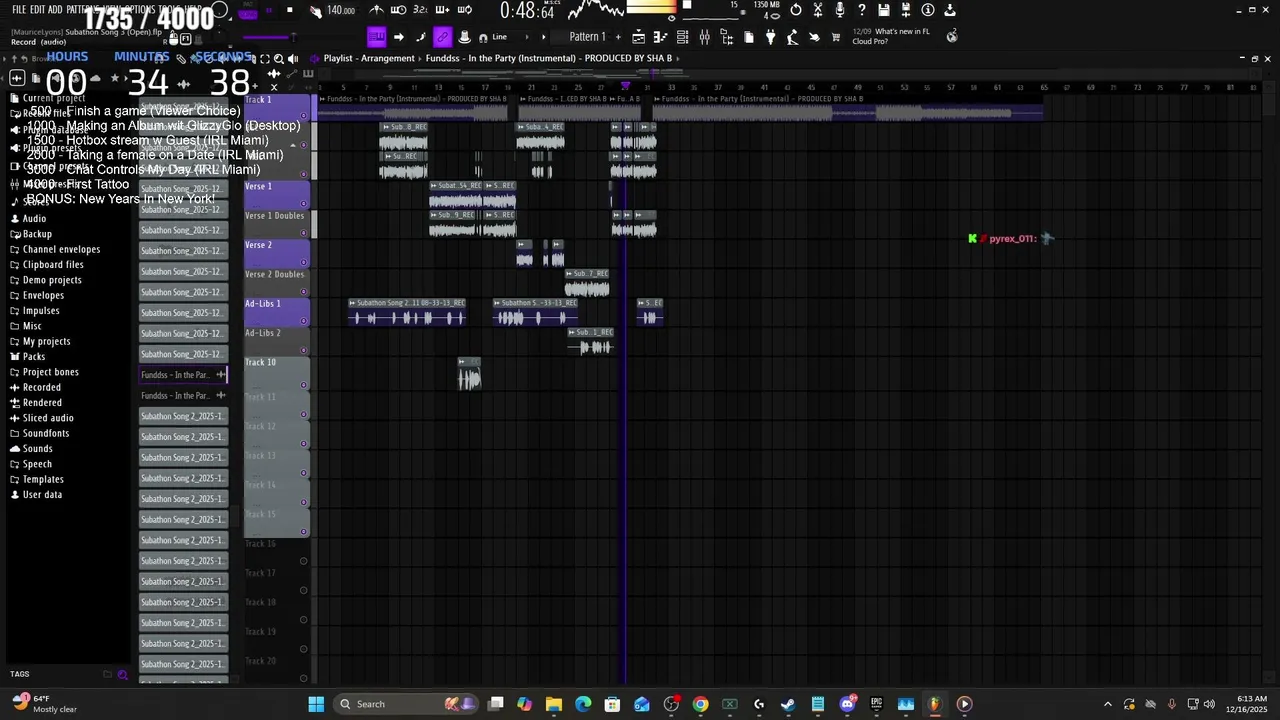Open the plugin picker plug icon
This screenshot has width=1280, height=720.
(x=770, y=37)
